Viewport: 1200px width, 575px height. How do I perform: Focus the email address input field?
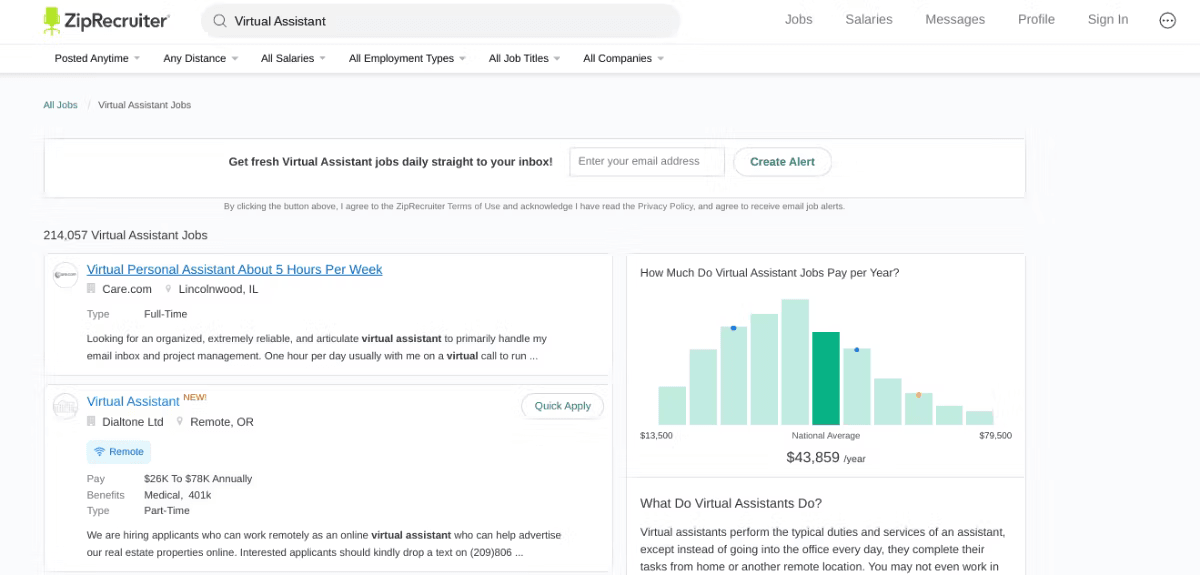647,162
